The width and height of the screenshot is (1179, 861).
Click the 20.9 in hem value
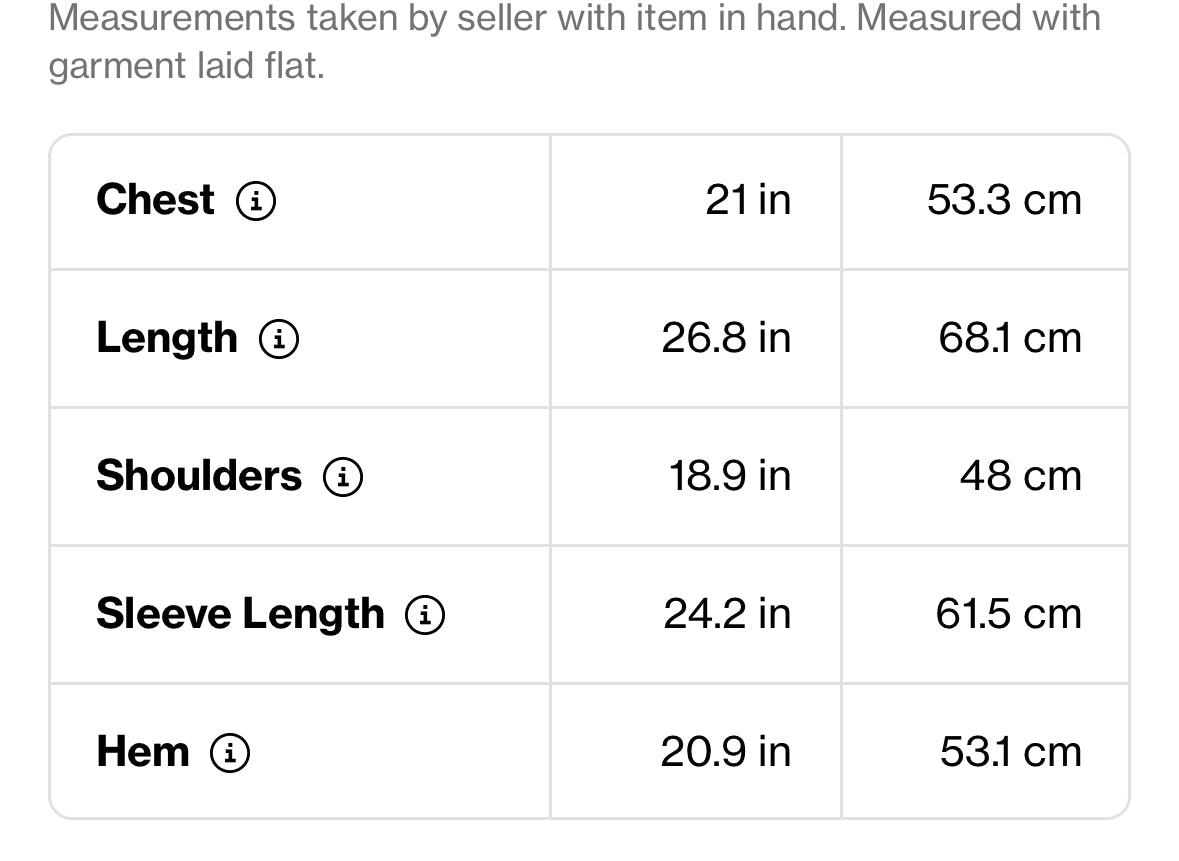tap(726, 752)
